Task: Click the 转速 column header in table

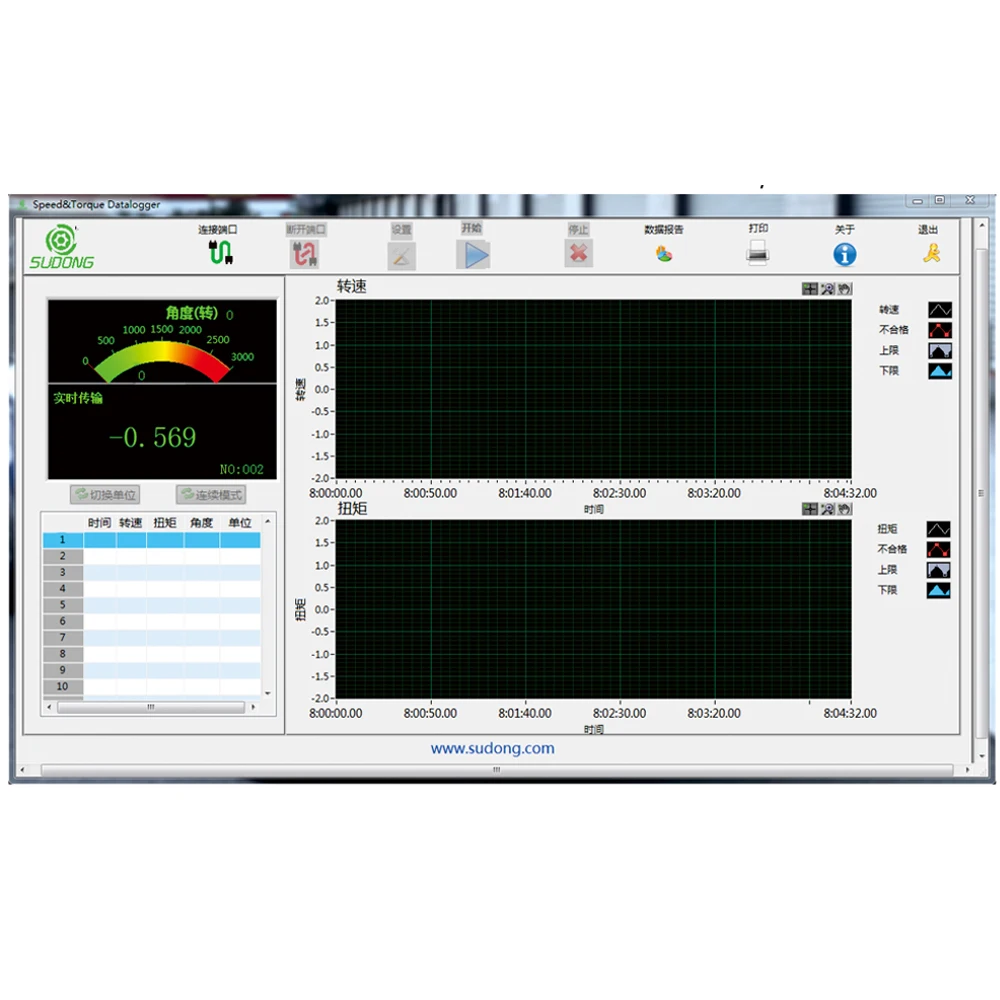Action: [131, 523]
